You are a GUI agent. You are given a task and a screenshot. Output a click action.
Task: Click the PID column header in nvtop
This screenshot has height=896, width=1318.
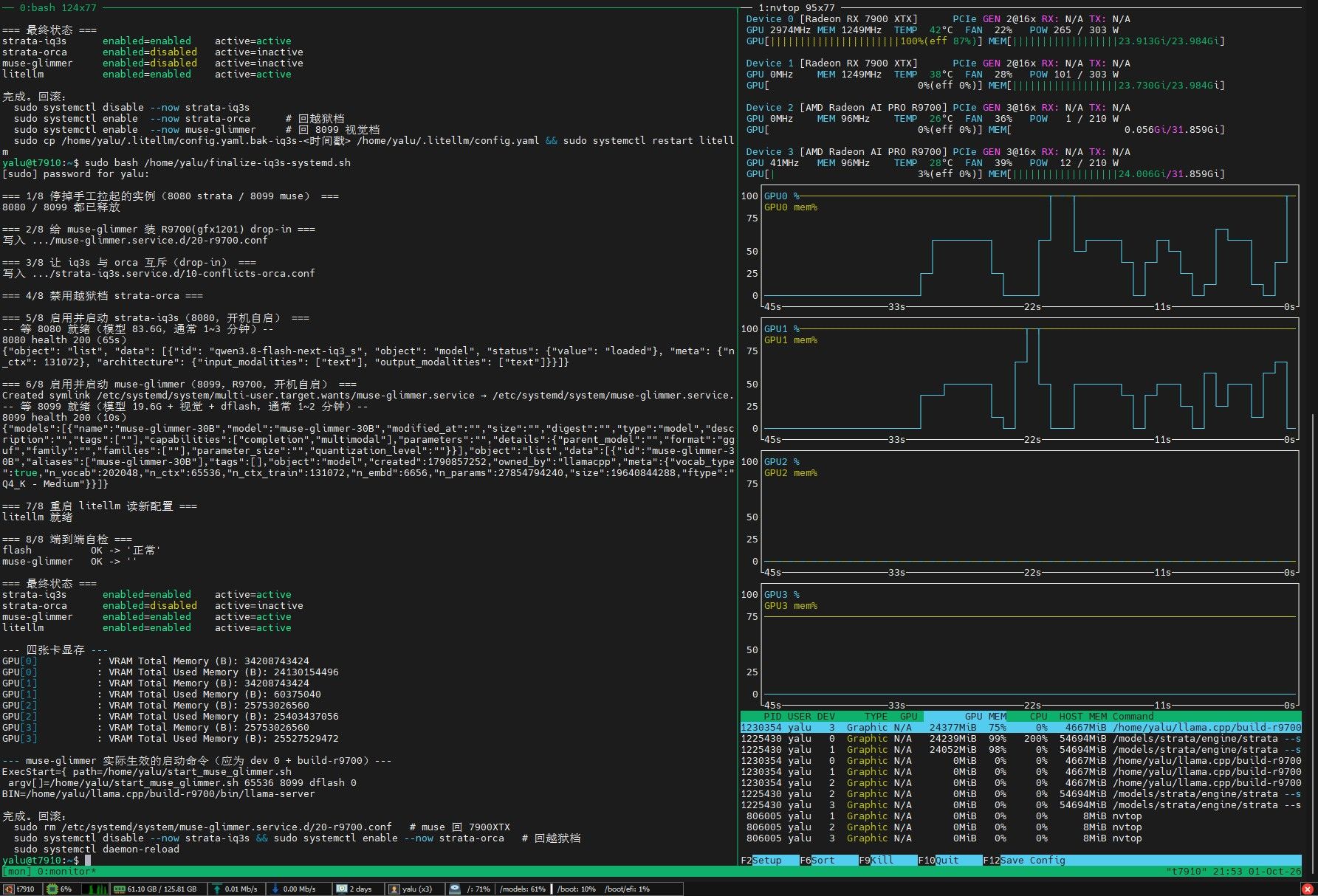coord(772,716)
